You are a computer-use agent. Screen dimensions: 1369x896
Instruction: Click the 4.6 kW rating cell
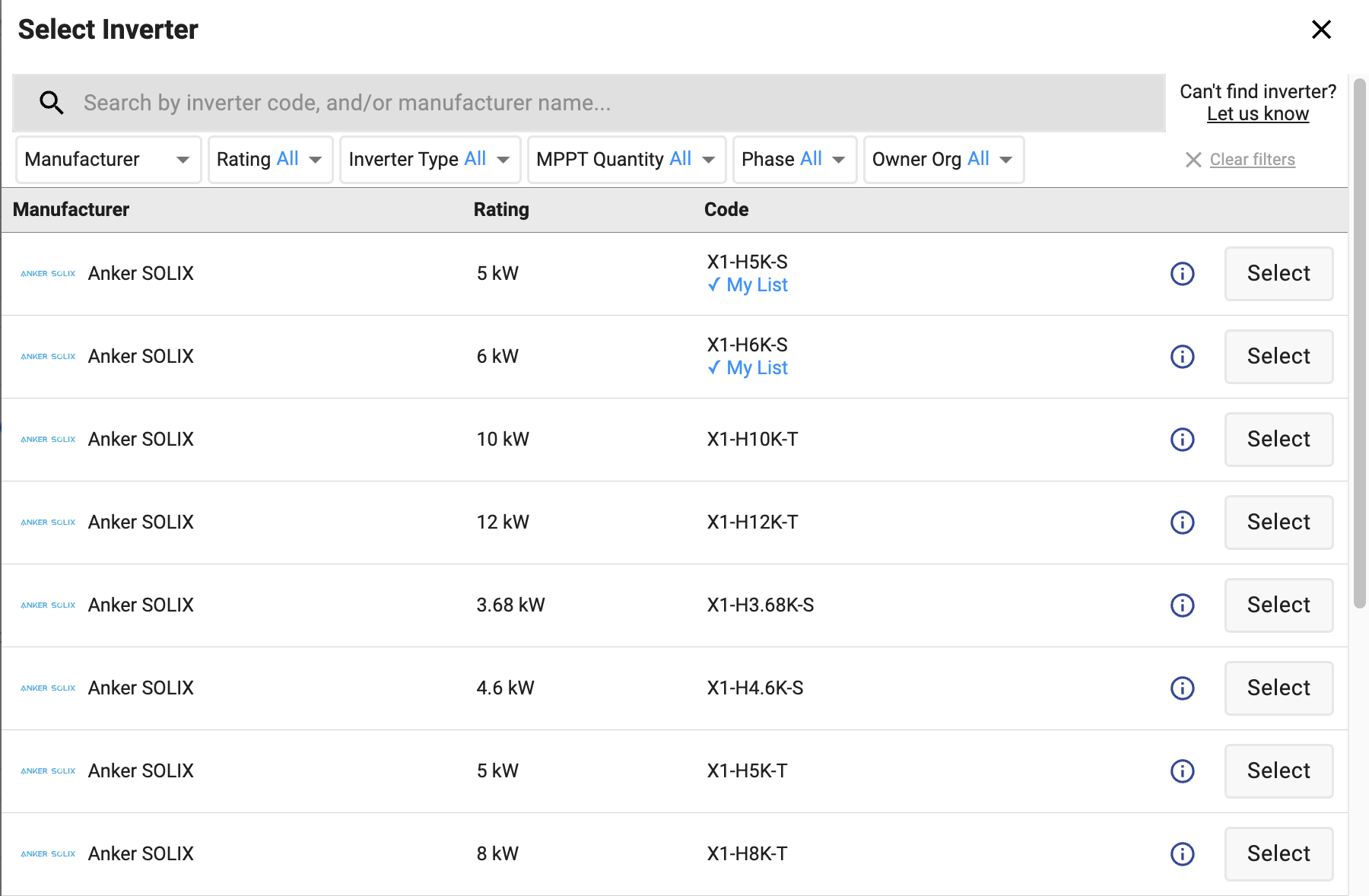[505, 688]
